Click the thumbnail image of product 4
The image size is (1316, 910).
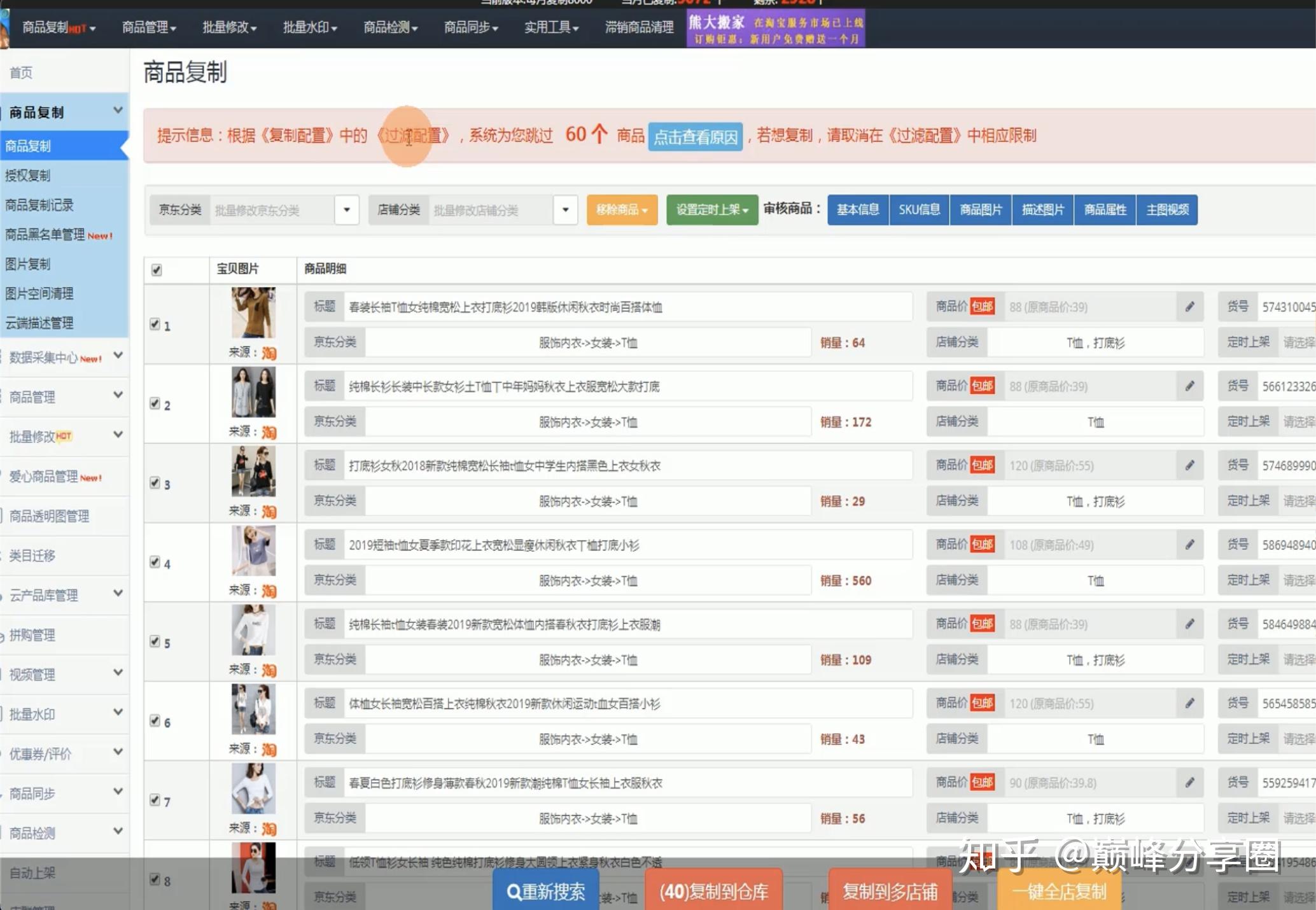point(253,551)
